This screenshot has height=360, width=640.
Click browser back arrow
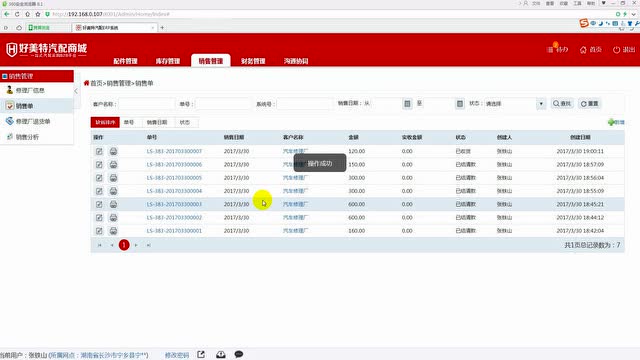(7, 14)
